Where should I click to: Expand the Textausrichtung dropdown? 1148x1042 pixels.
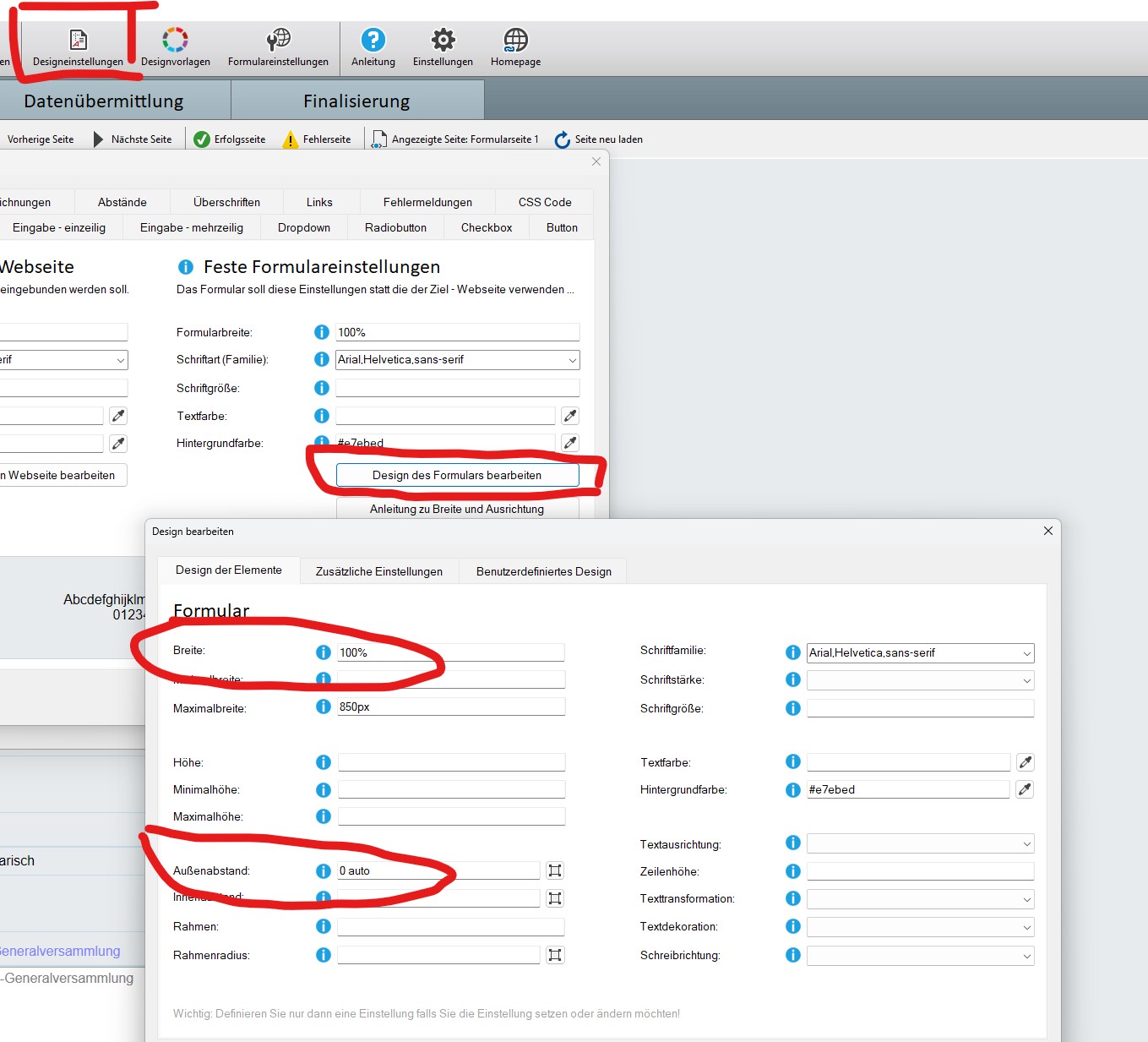click(x=1026, y=844)
